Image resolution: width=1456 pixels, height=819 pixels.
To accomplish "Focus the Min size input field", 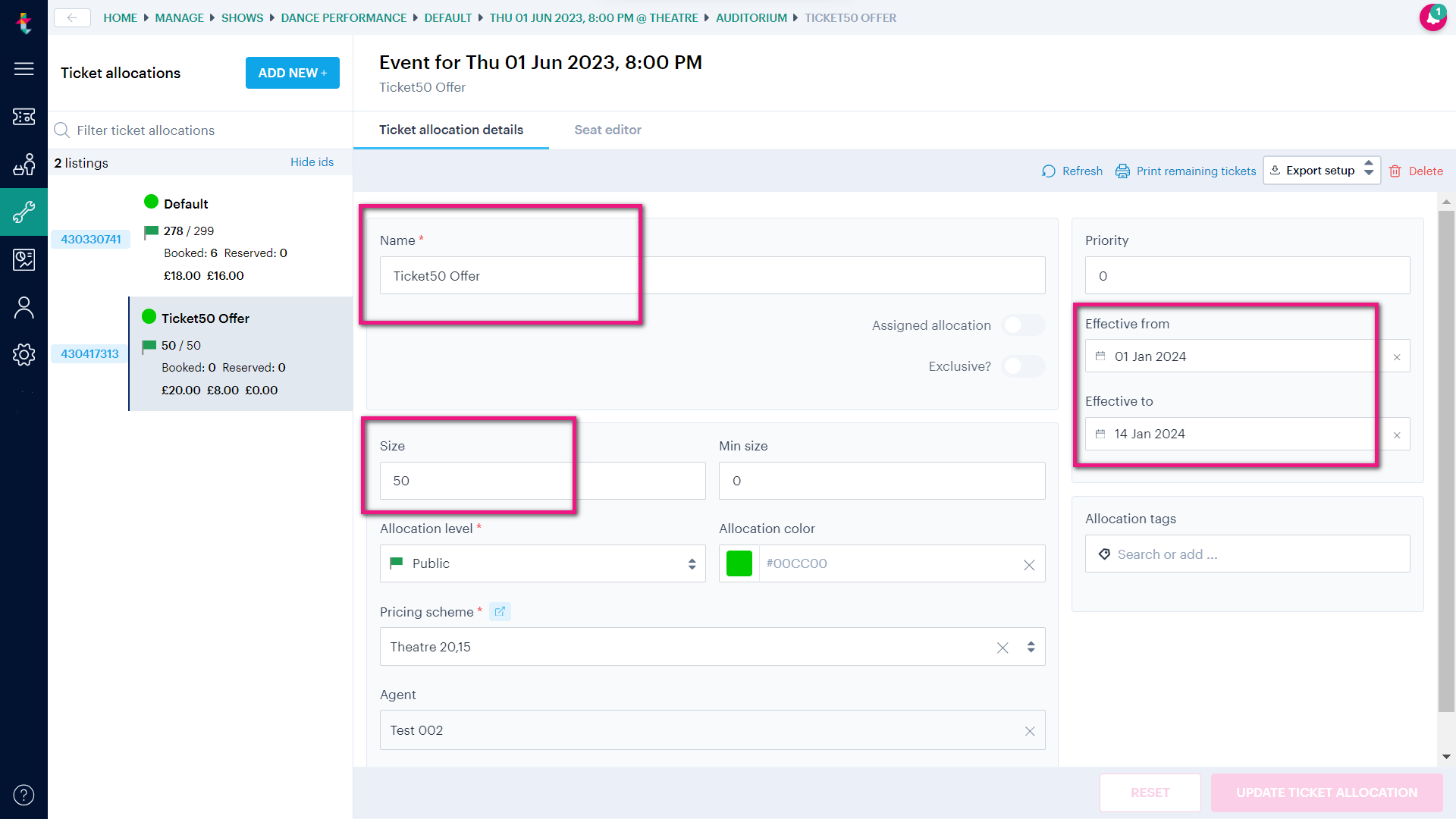I will click(x=881, y=481).
